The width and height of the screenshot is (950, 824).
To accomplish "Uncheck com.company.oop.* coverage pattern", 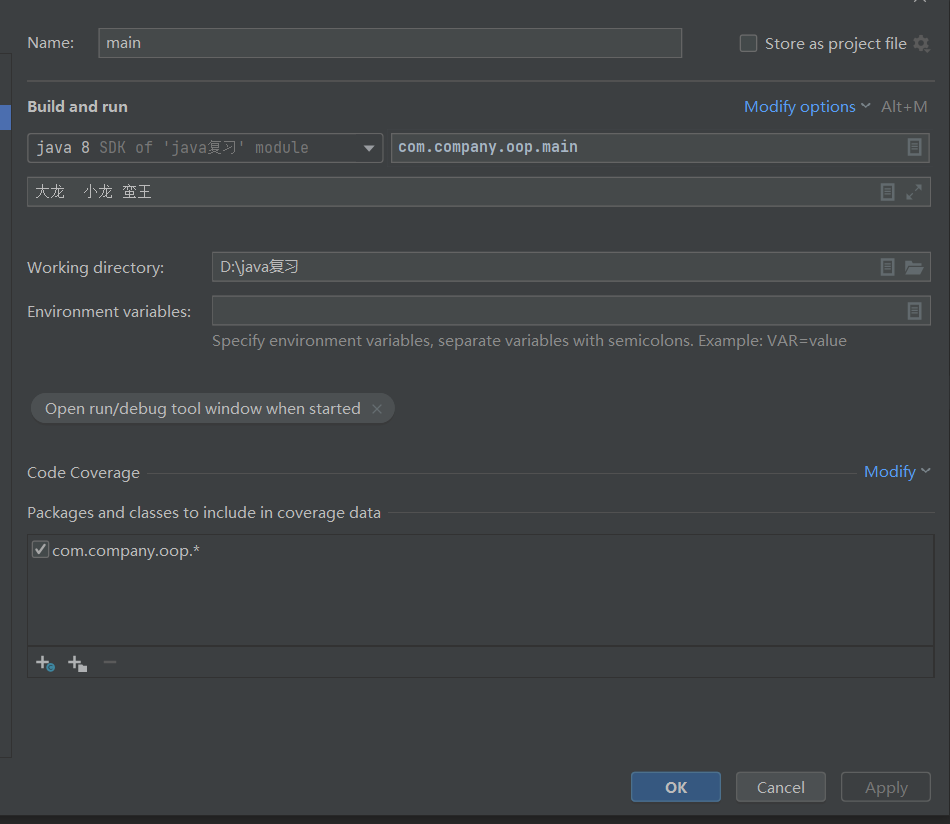I will coord(40,550).
